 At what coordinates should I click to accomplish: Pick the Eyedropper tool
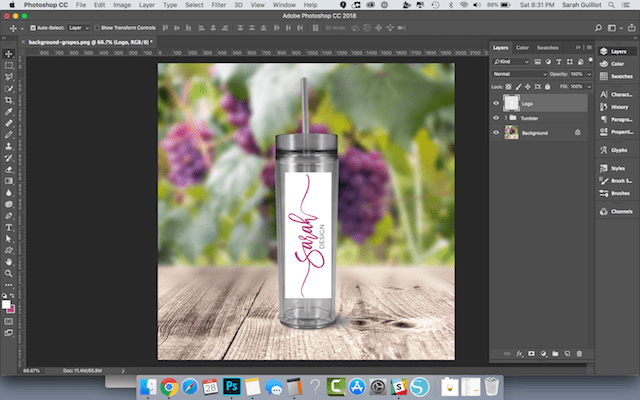point(9,112)
